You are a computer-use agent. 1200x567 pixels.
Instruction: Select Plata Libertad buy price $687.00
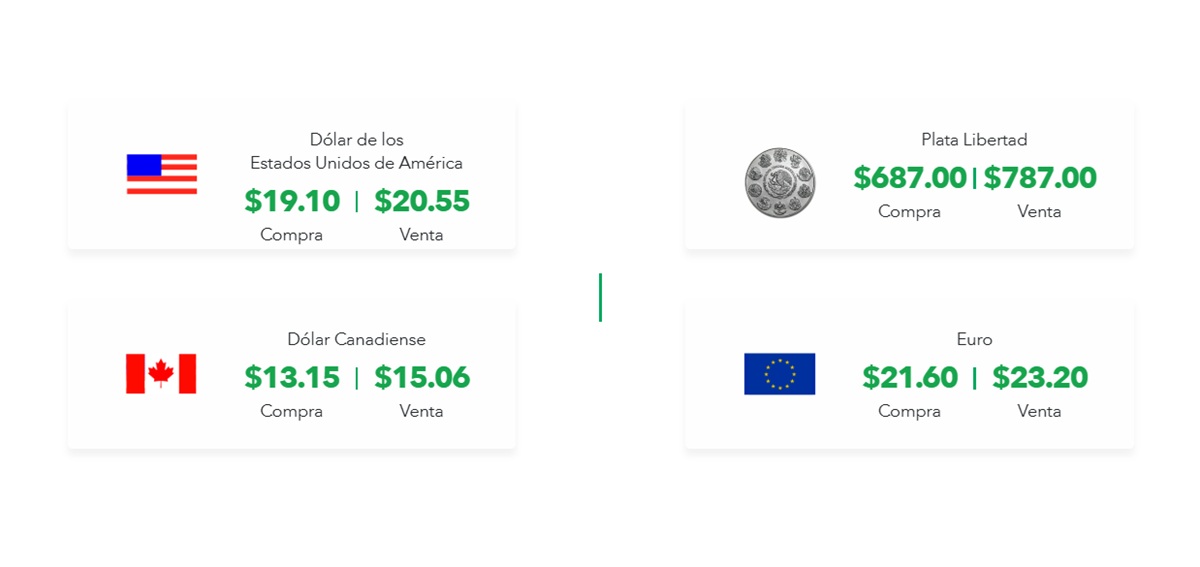pos(910,178)
